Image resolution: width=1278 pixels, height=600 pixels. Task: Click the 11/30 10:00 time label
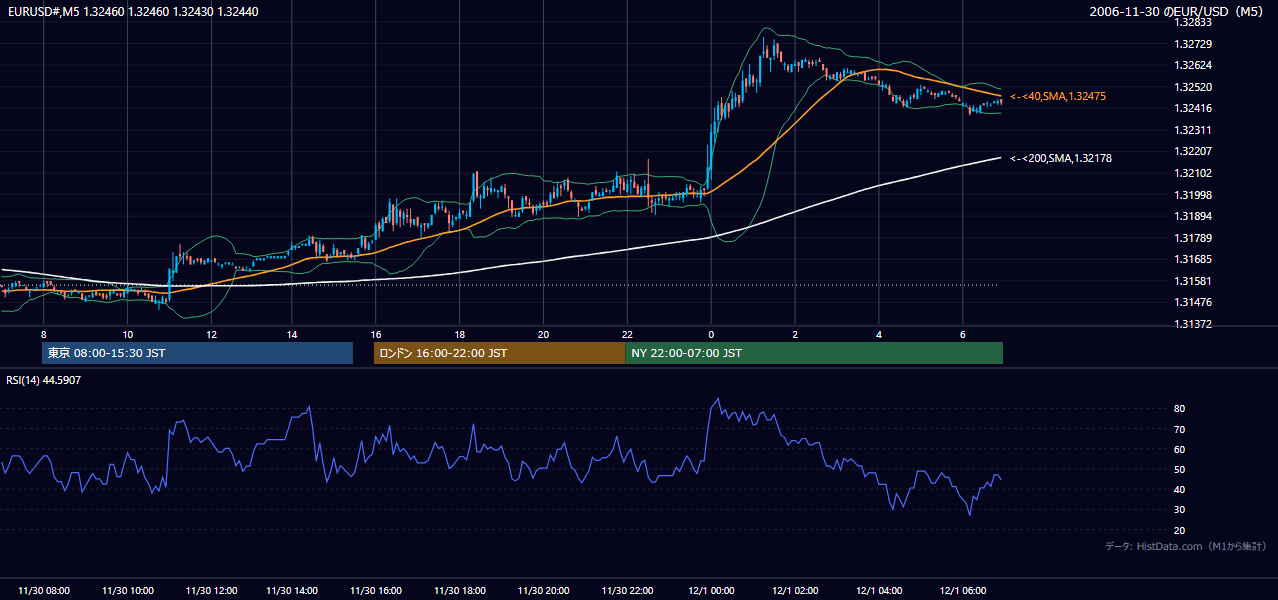tap(128, 591)
